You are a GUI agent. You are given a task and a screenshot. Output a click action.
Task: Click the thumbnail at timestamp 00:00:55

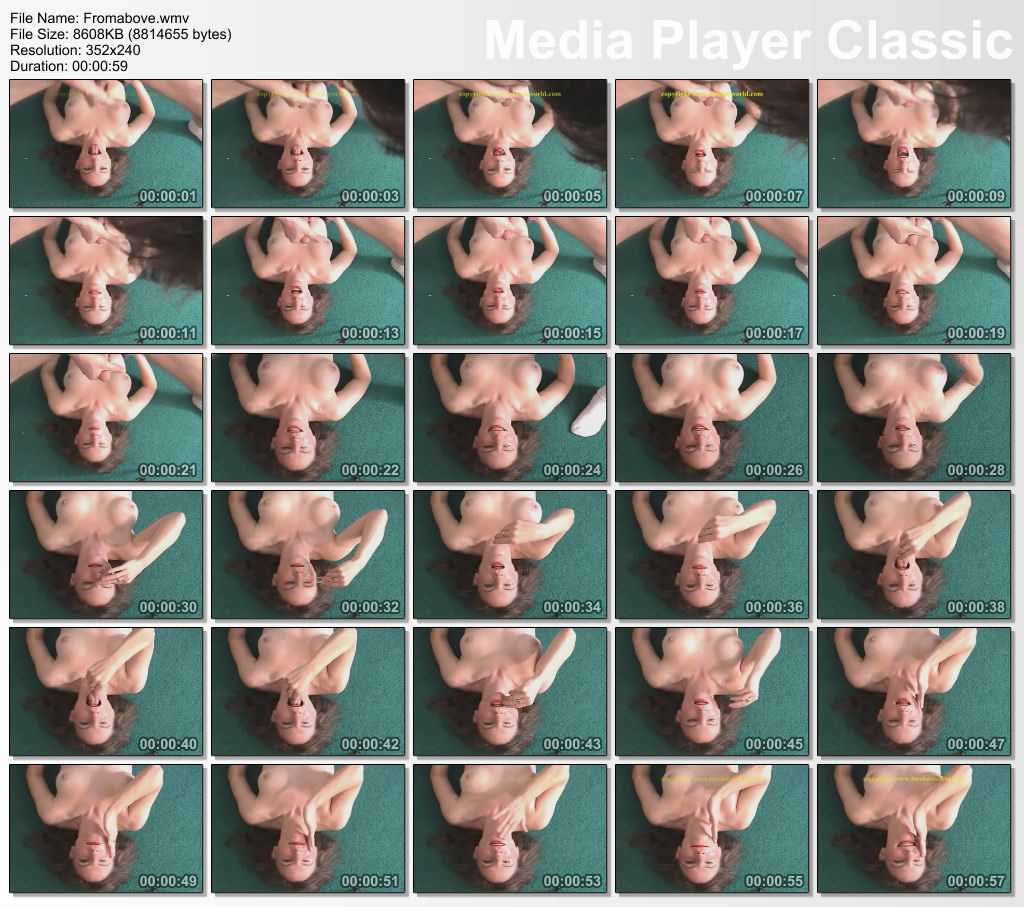(x=712, y=829)
